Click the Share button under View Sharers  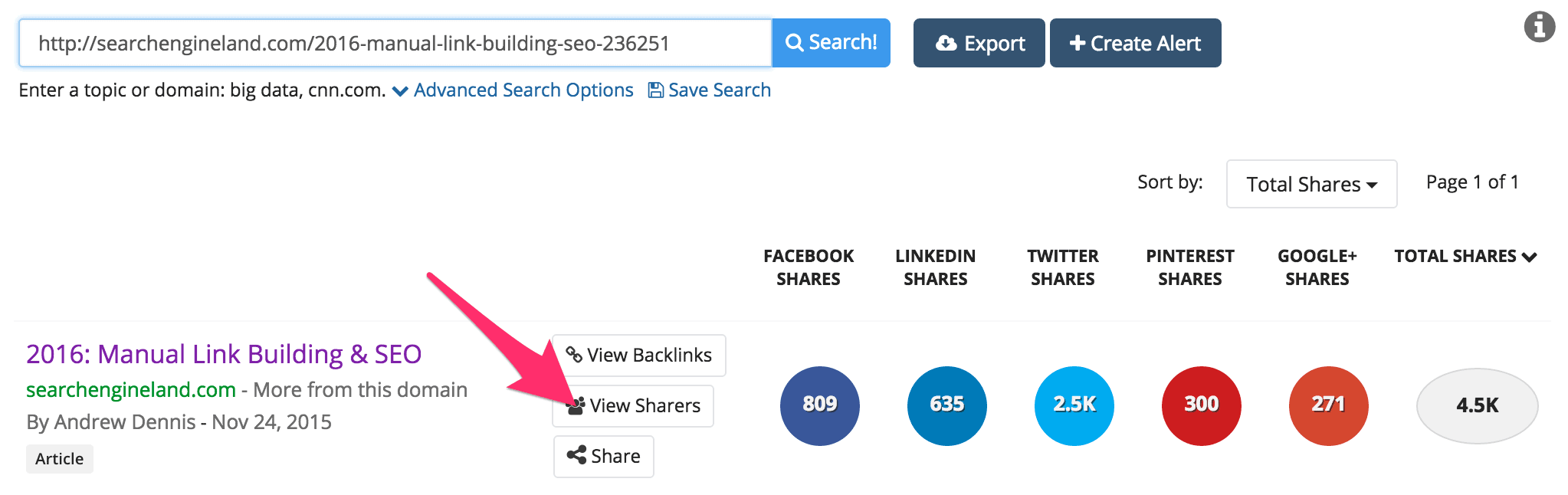tap(603, 456)
